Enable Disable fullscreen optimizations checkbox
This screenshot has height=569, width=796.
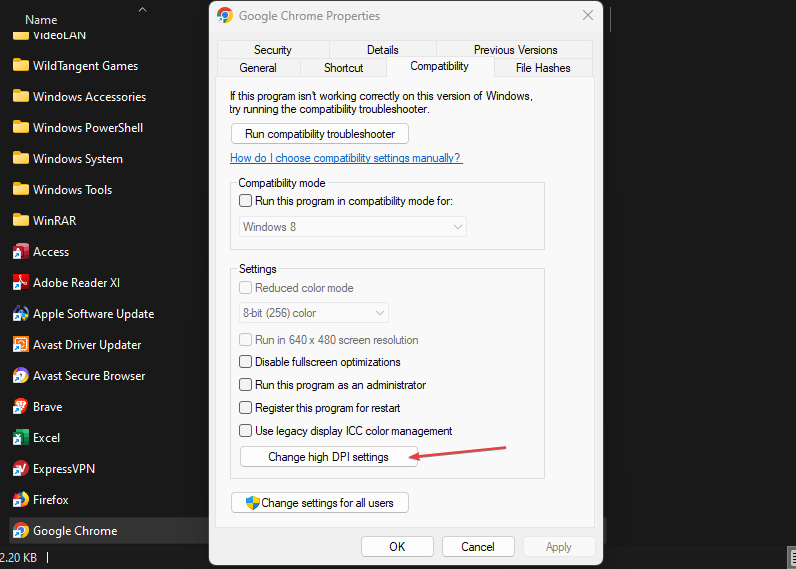245,362
